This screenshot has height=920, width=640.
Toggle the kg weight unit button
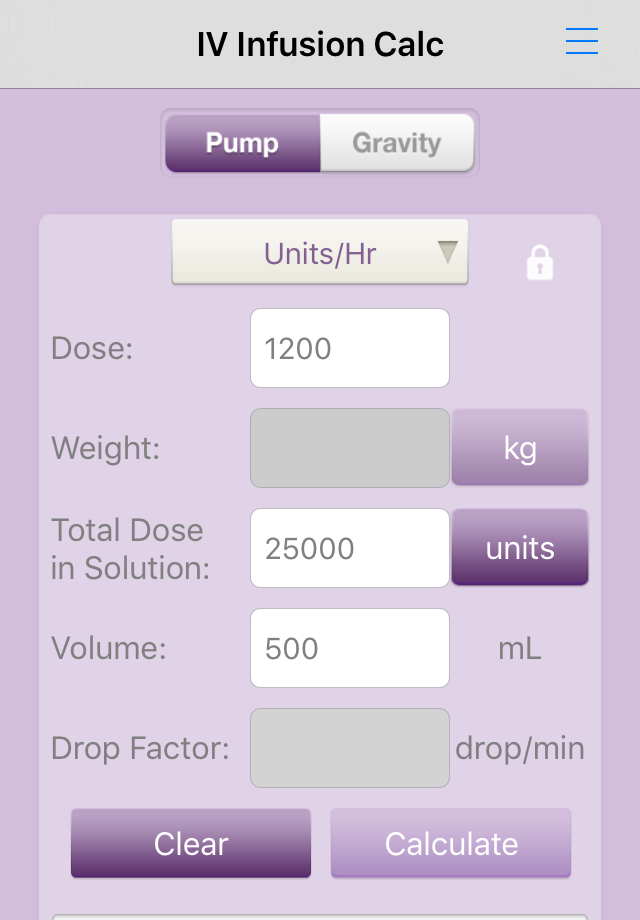[520, 447]
